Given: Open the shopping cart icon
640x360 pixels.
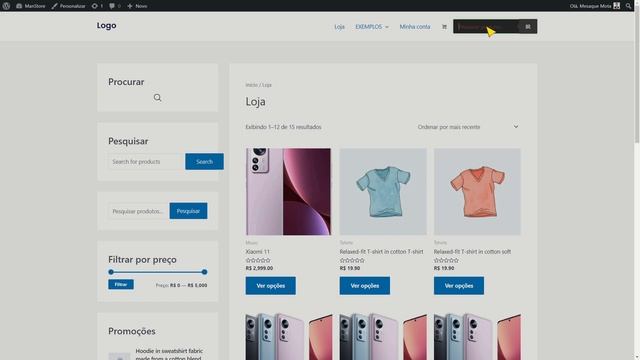Looking at the screenshot, I should pos(444,27).
